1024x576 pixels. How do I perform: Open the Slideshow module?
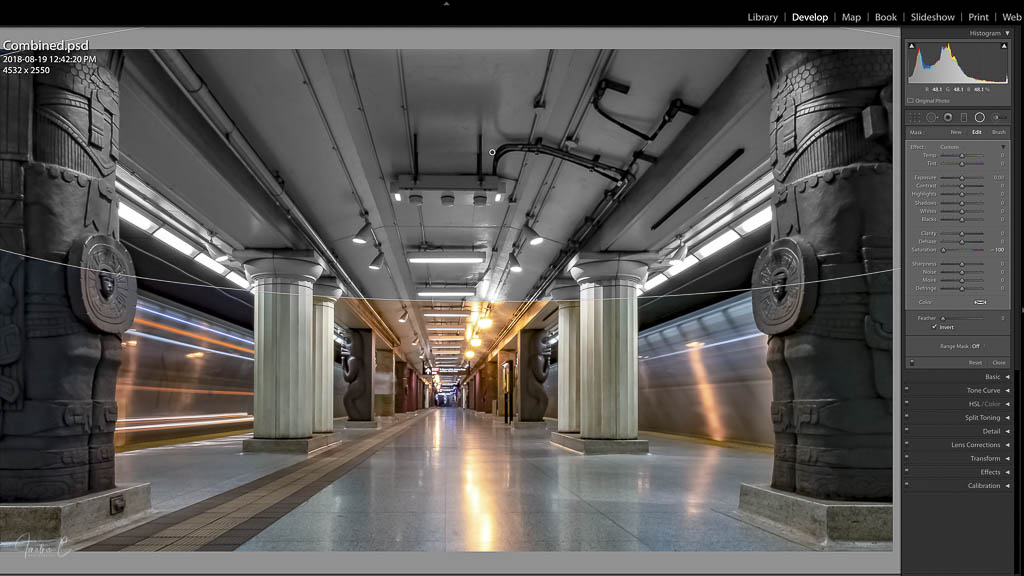pos(932,17)
